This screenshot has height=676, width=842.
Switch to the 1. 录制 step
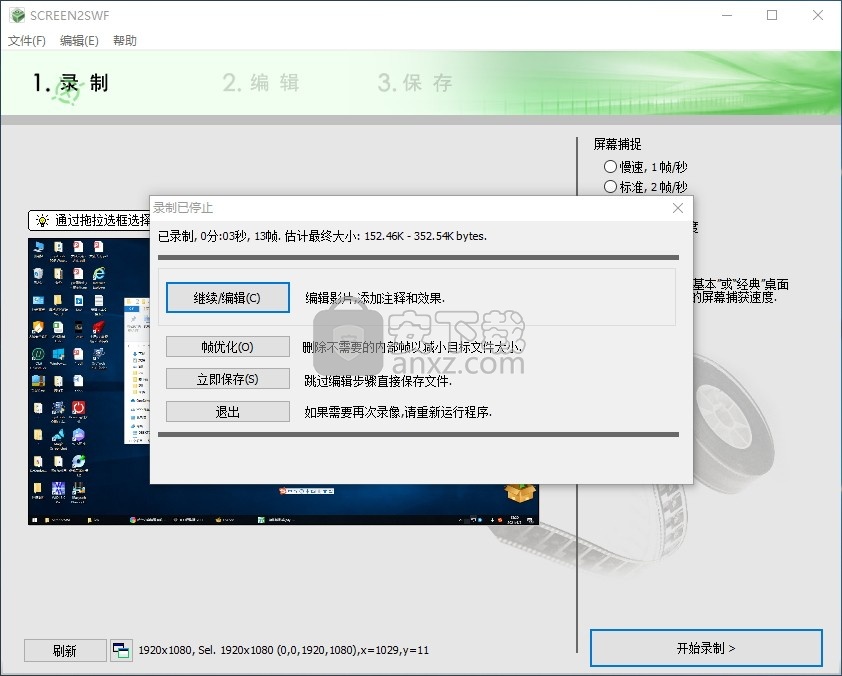(x=70, y=83)
